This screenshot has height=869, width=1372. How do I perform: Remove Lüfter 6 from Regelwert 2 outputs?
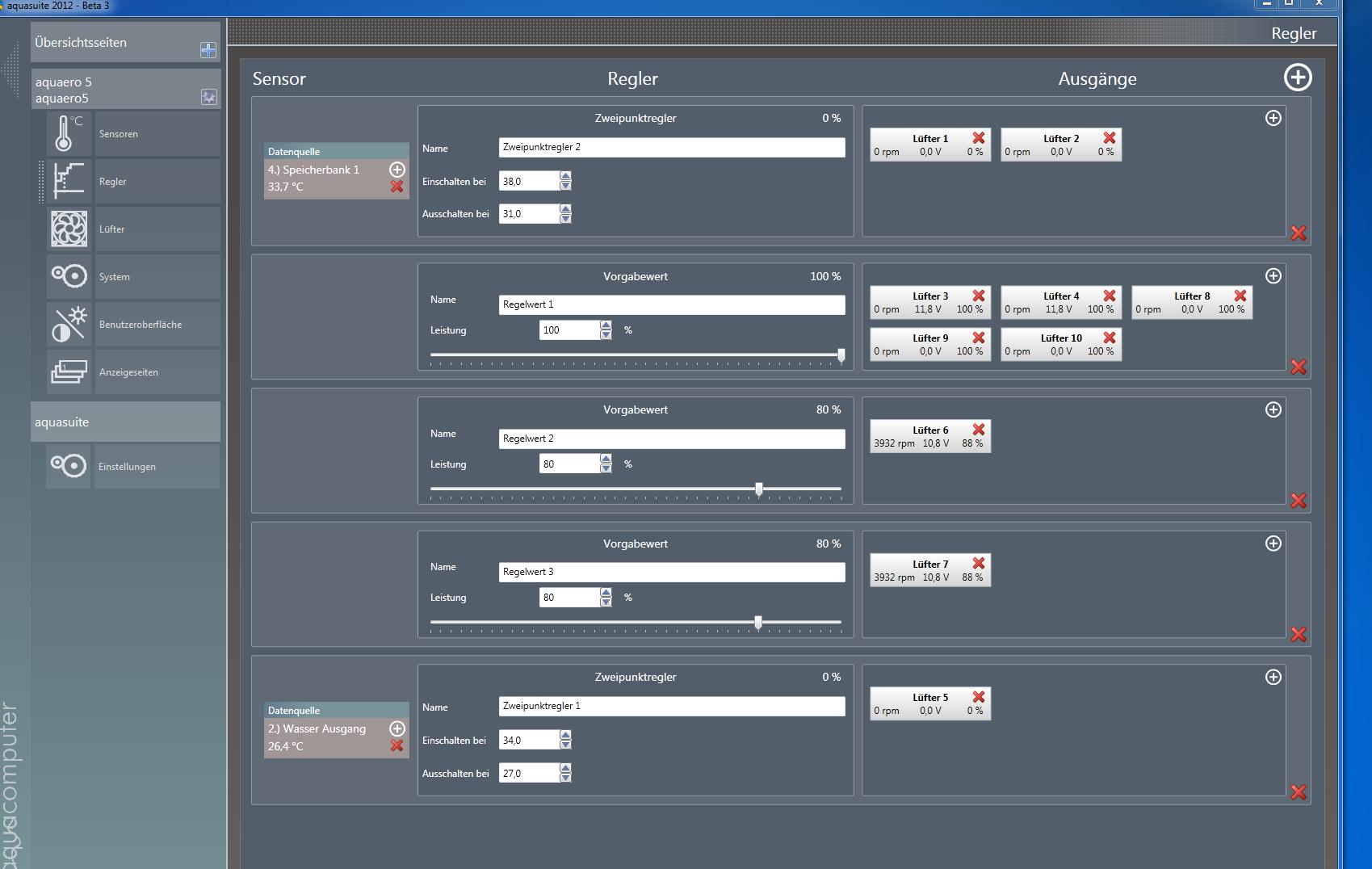point(978,430)
